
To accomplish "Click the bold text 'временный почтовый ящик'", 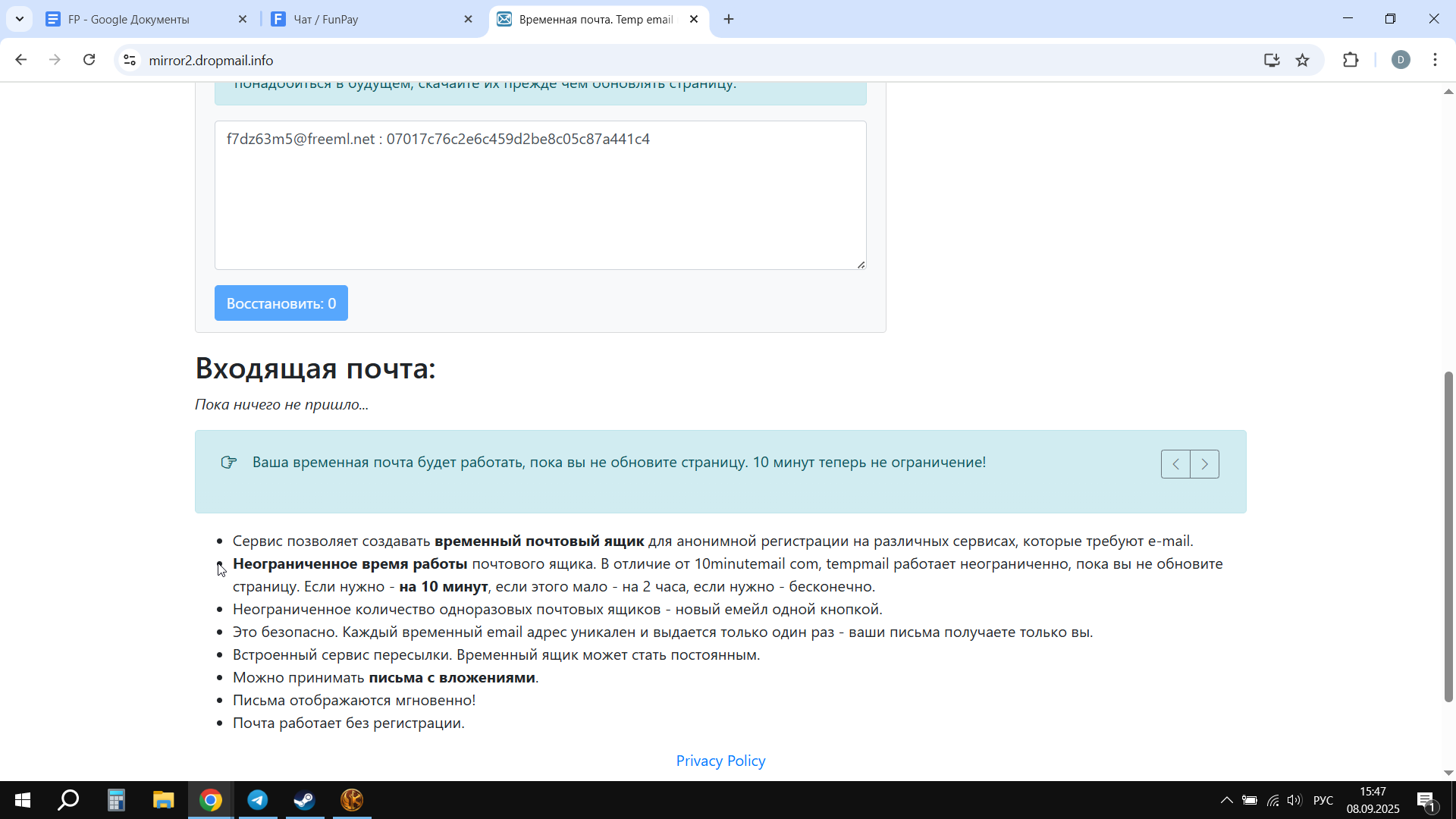I will tap(539, 541).
